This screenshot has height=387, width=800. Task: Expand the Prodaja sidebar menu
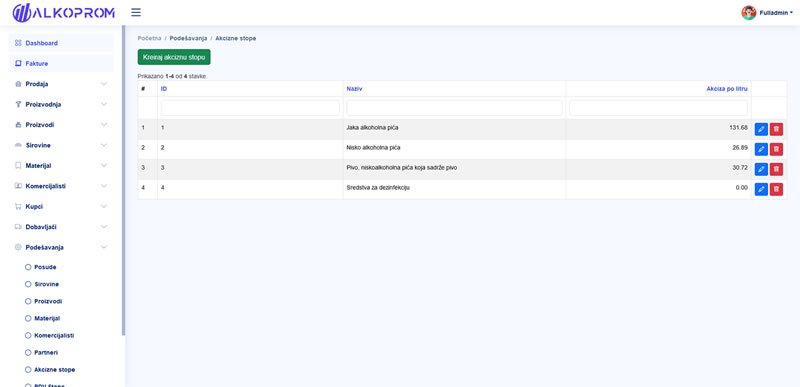61,84
